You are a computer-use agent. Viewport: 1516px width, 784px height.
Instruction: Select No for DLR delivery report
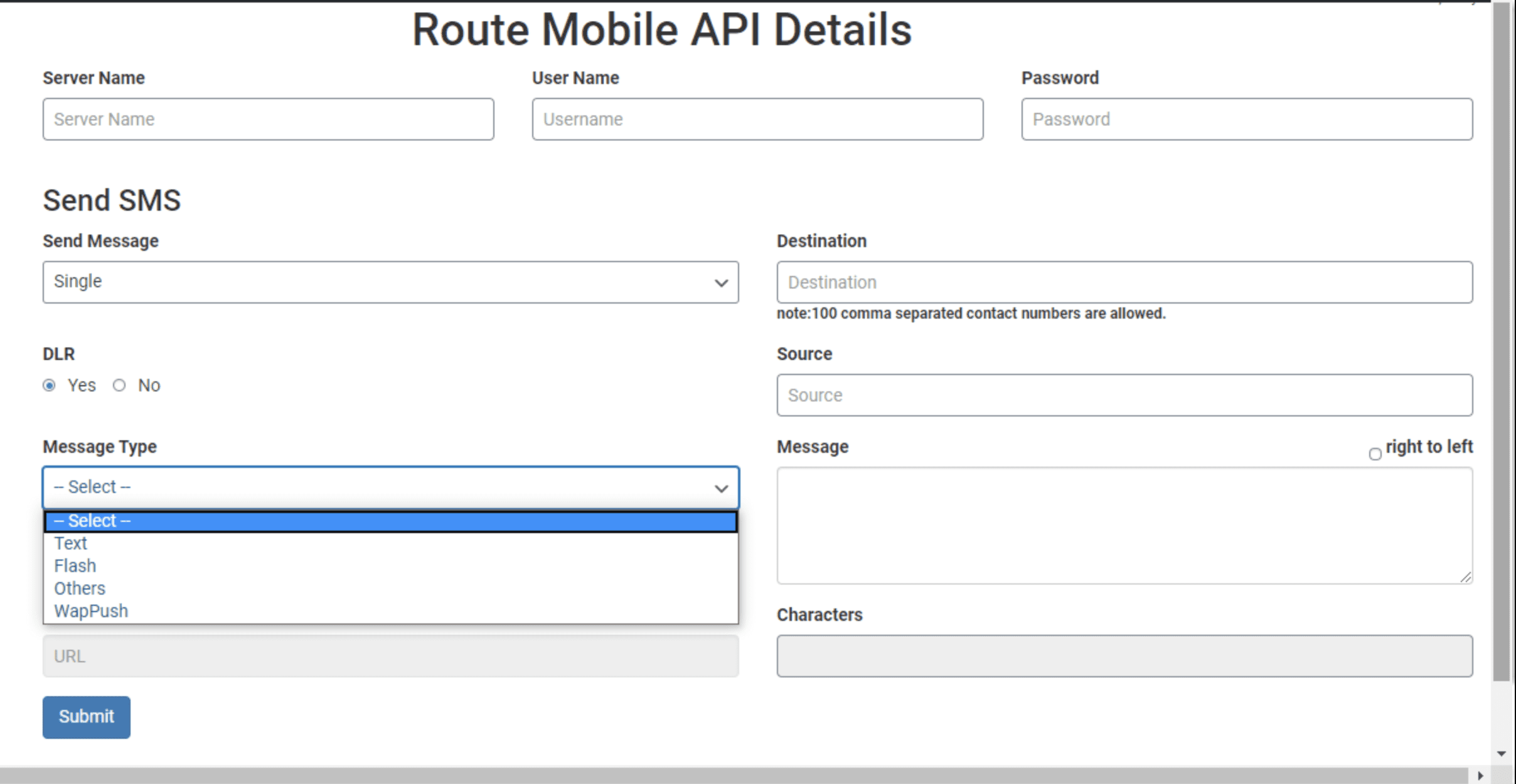[119, 386]
